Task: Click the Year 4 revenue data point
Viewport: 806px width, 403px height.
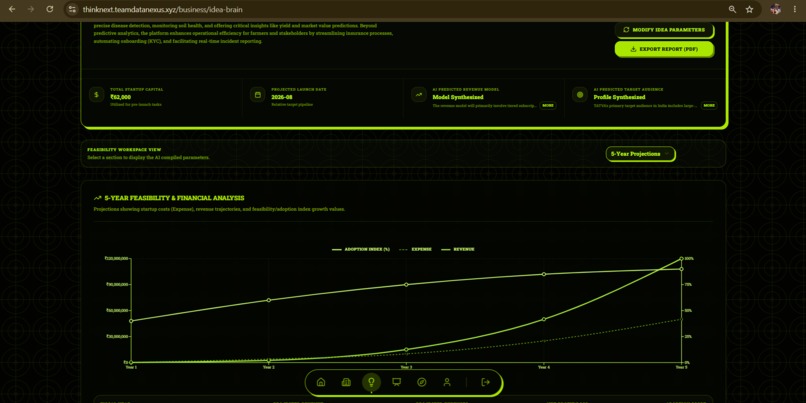Action: coord(544,319)
